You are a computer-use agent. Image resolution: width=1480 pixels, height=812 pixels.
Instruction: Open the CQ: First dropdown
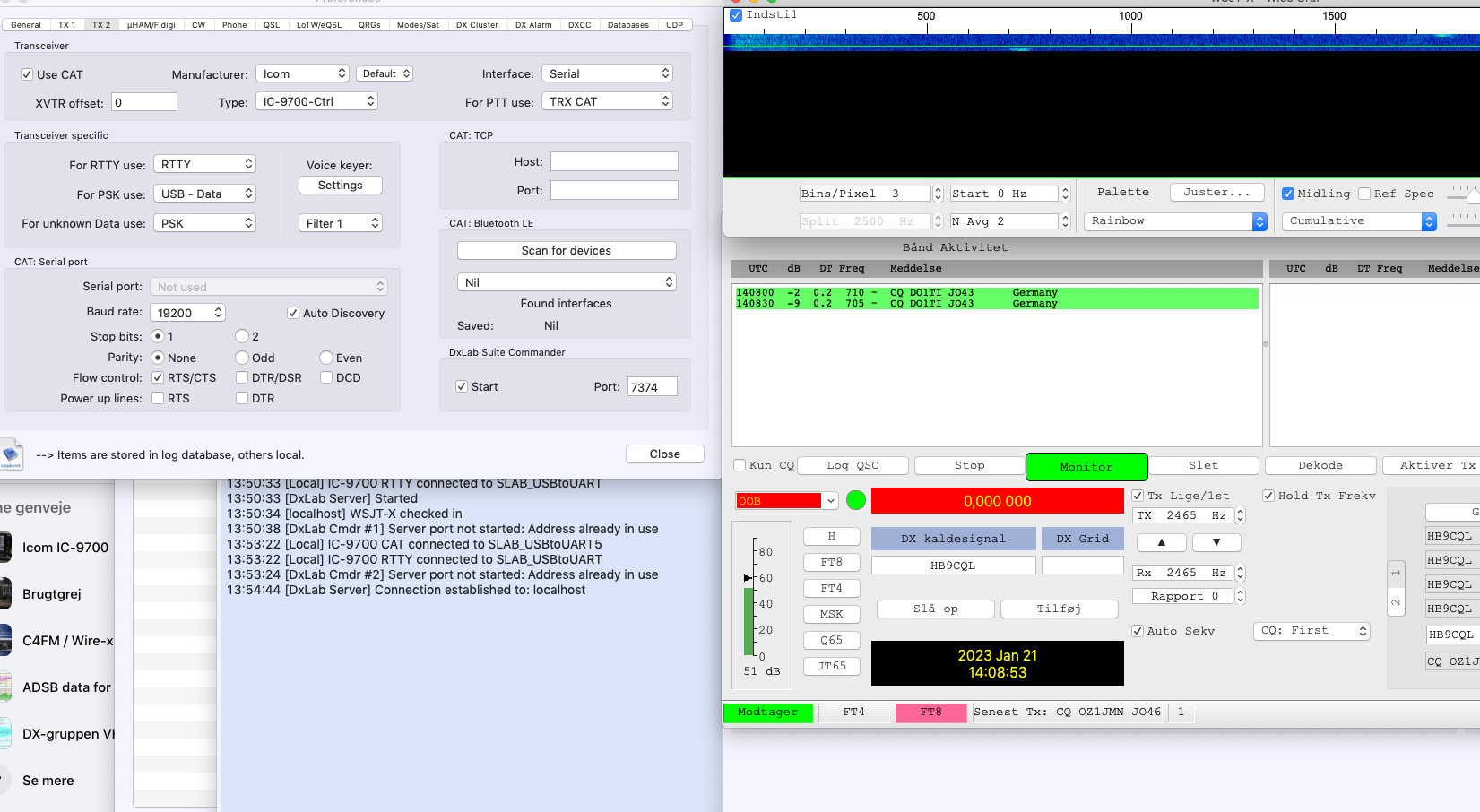[1312, 631]
